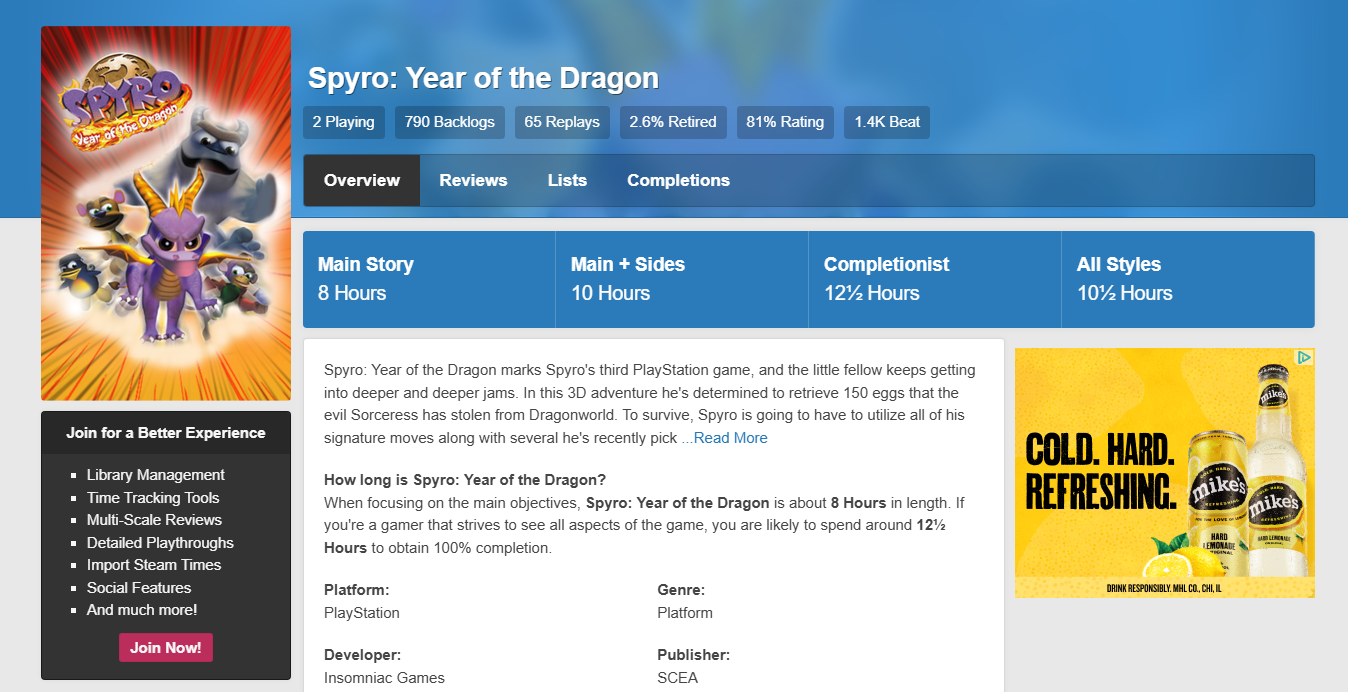Click the Join for a Better Experience heading
Screen dimensions: 1348x692
click(166, 433)
